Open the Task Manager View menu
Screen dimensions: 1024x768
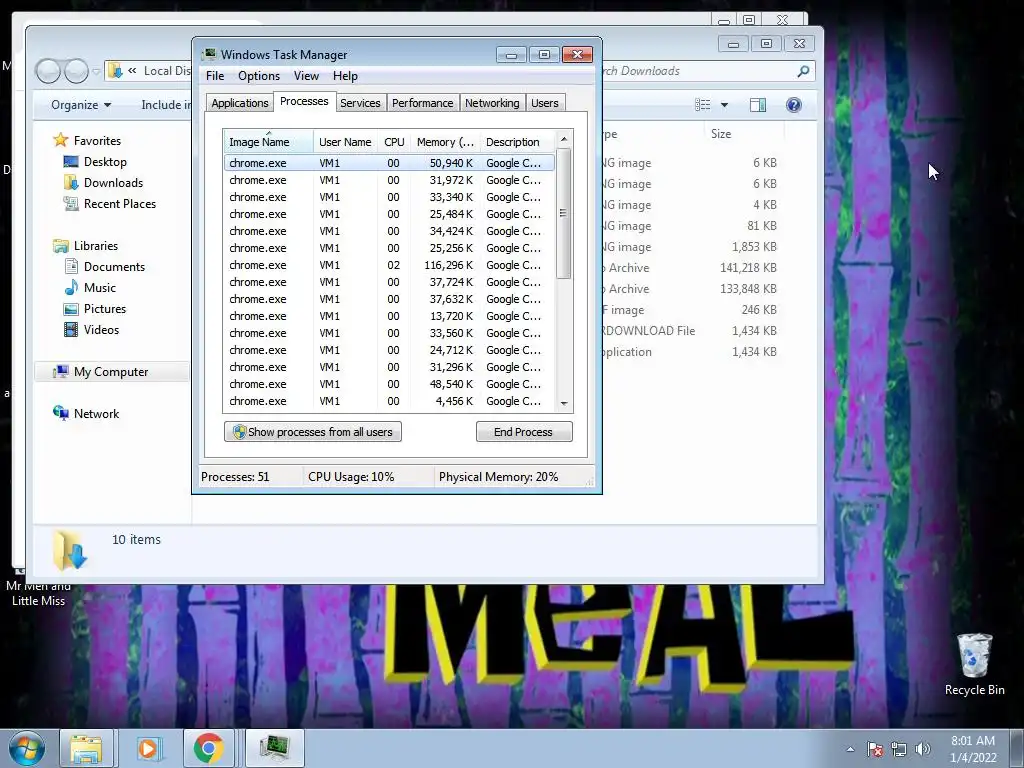pyautogui.click(x=306, y=76)
